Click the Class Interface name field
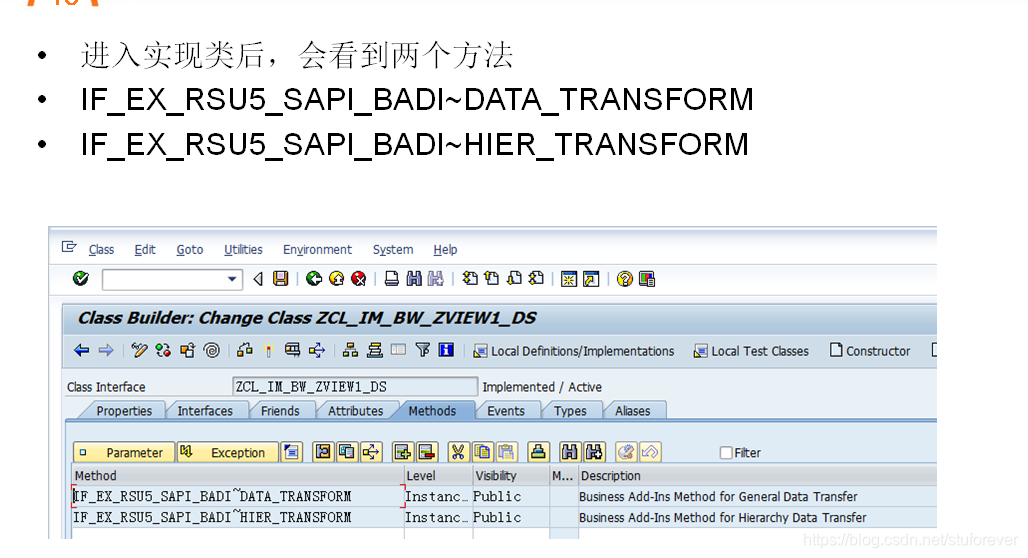Viewport: 1028px width, 558px height. (x=355, y=387)
